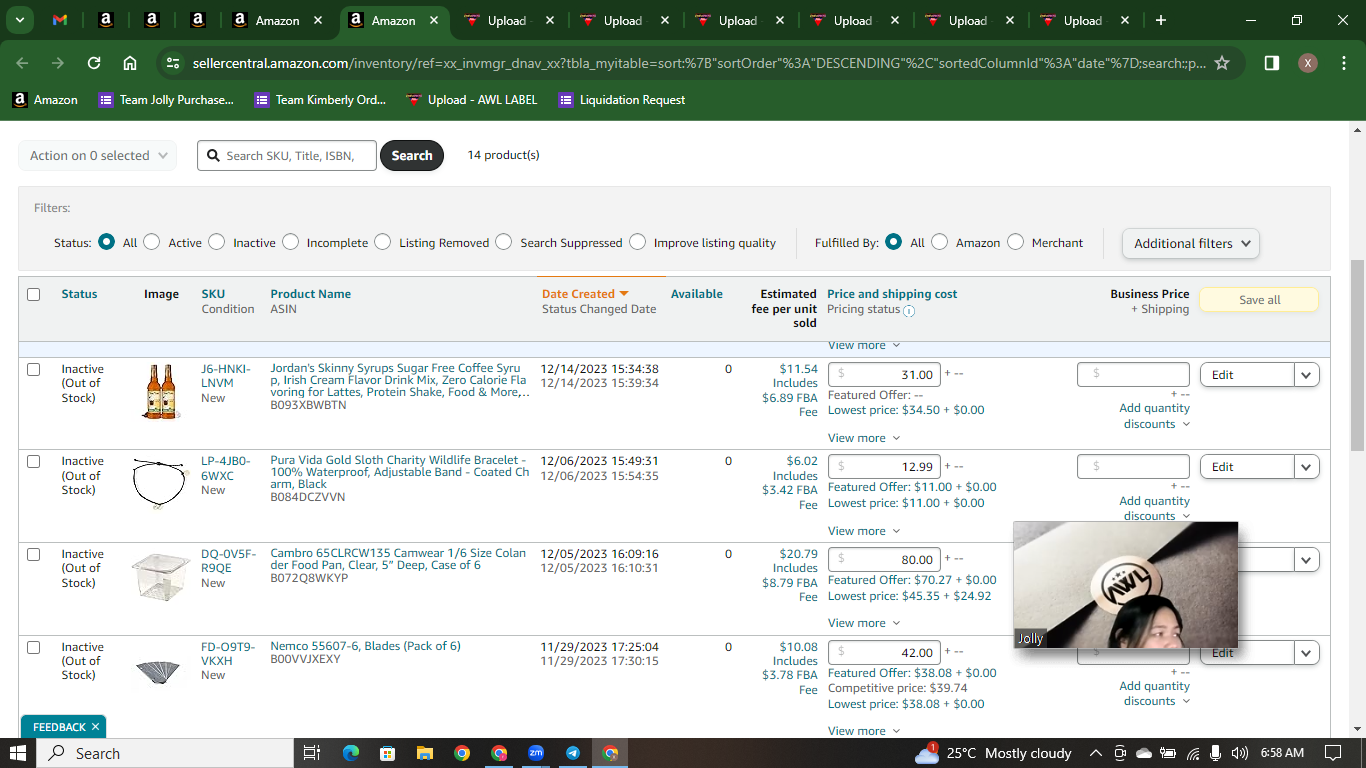The width and height of the screenshot is (1366, 768).
Task: Open a new browser tab
Action: coord(1160,20)
